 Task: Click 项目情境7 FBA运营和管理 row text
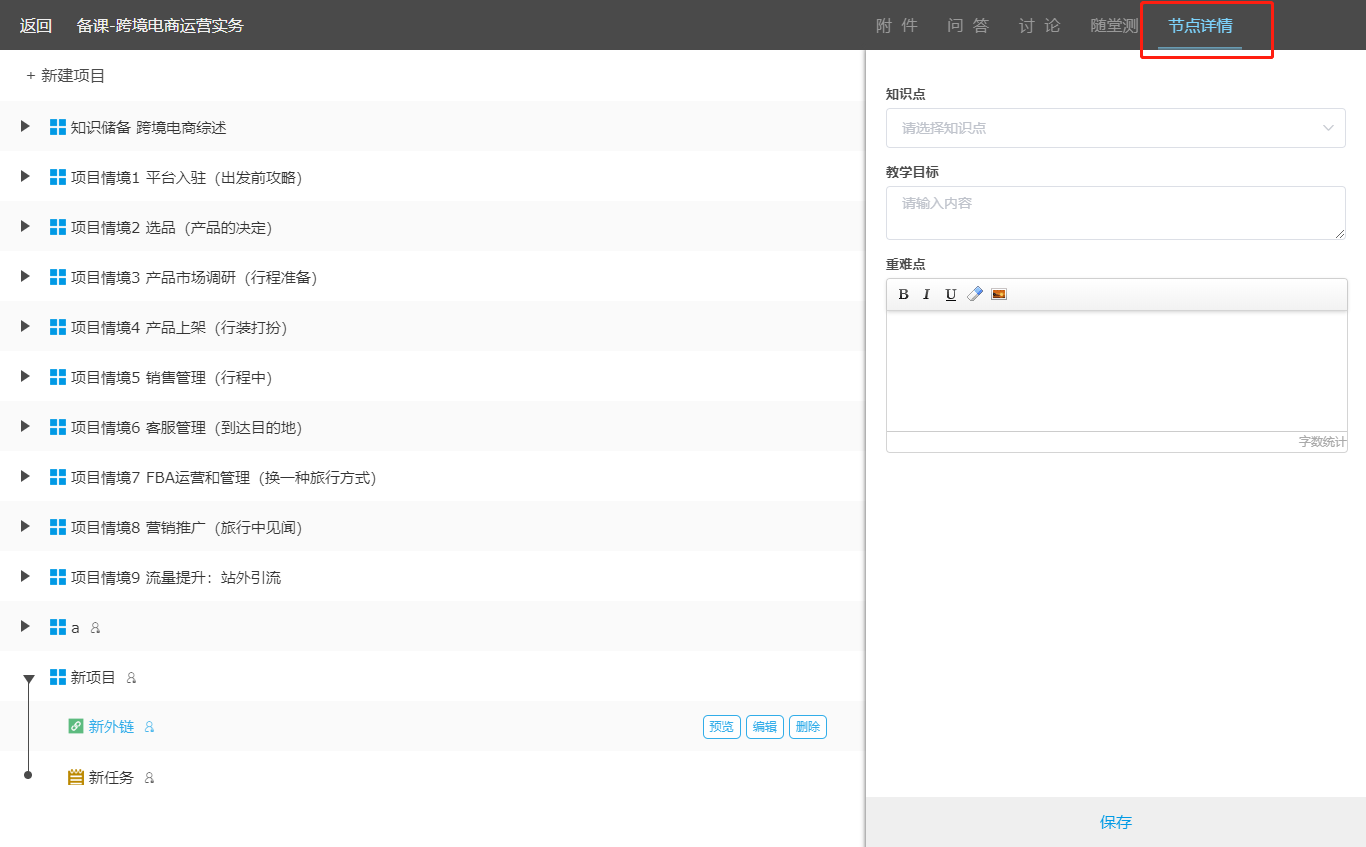point(223,478)
